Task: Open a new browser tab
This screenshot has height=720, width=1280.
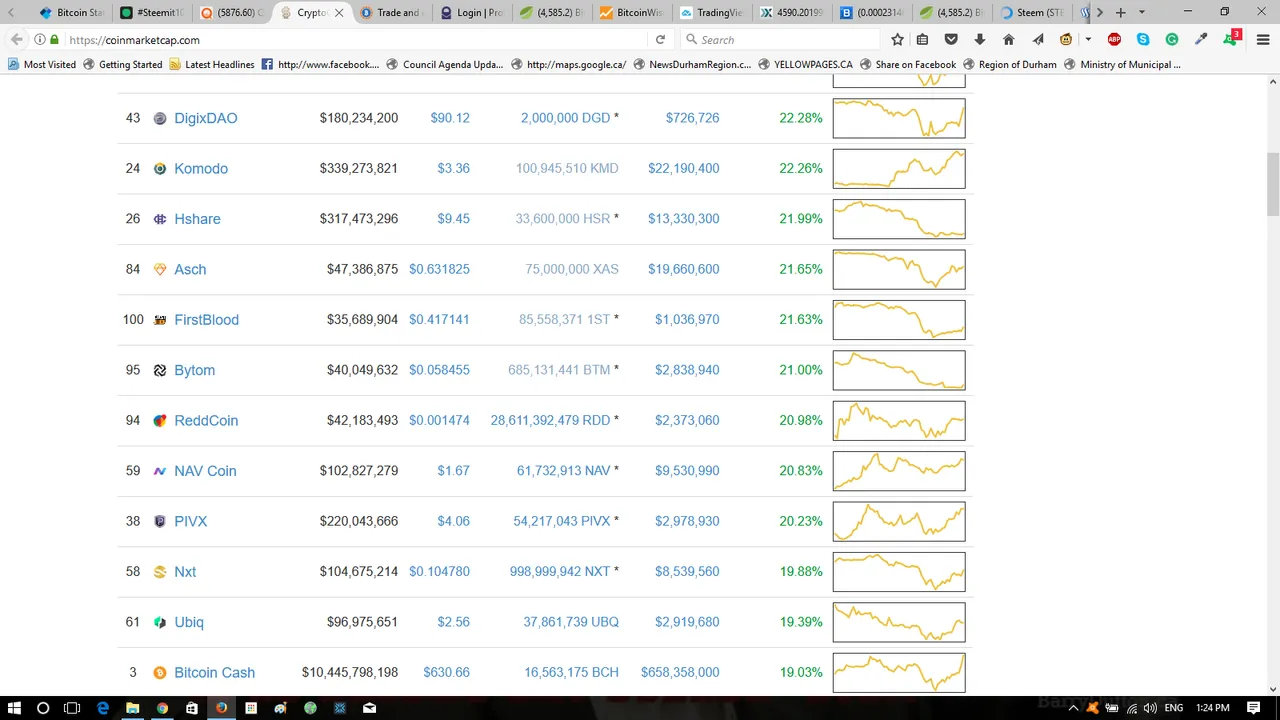Action: (x=1120, y=13)
